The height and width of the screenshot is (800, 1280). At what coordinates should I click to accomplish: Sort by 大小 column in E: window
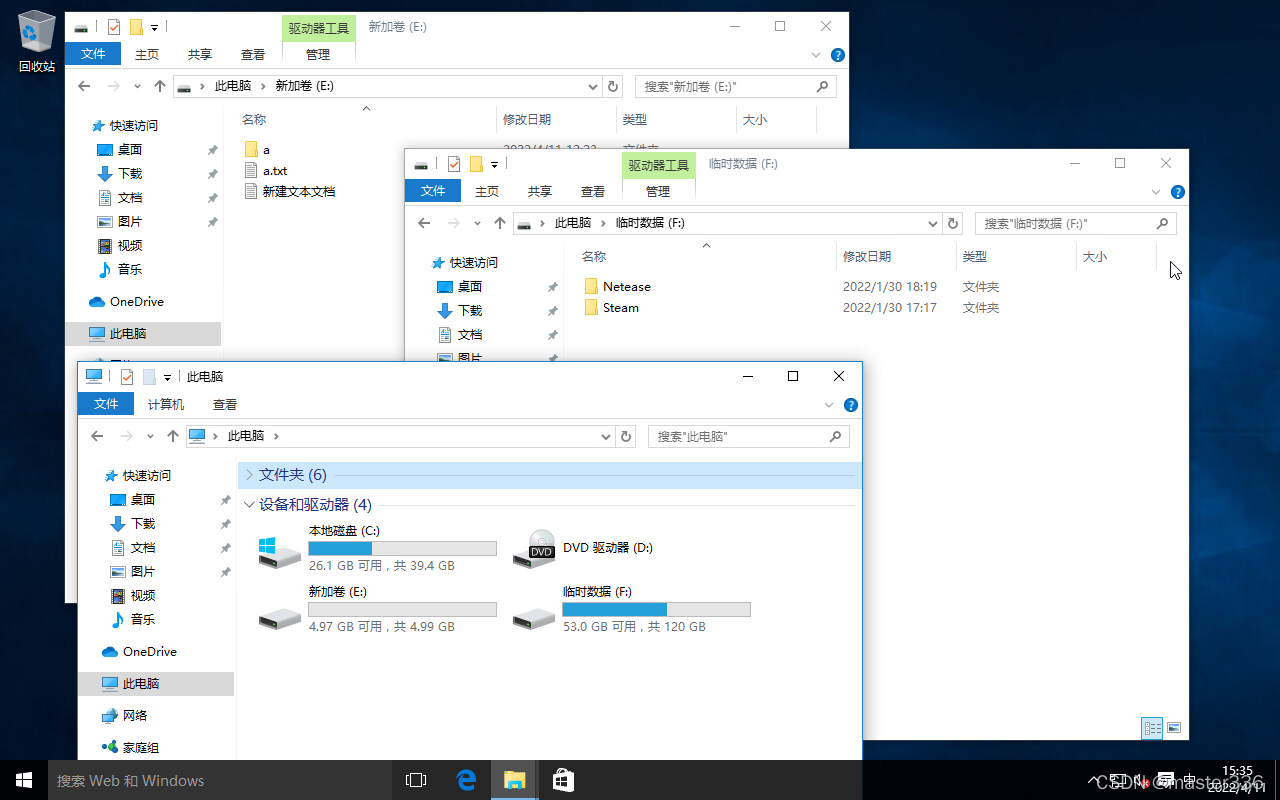point(755,120)
